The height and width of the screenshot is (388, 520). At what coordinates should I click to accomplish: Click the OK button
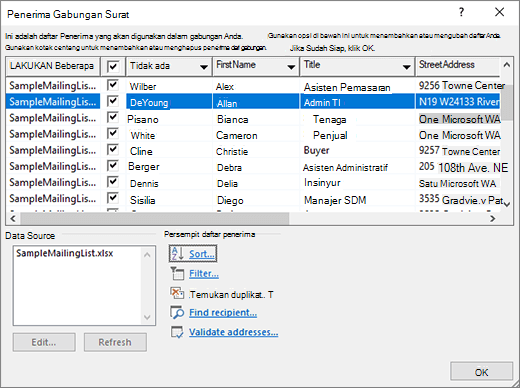481,372
